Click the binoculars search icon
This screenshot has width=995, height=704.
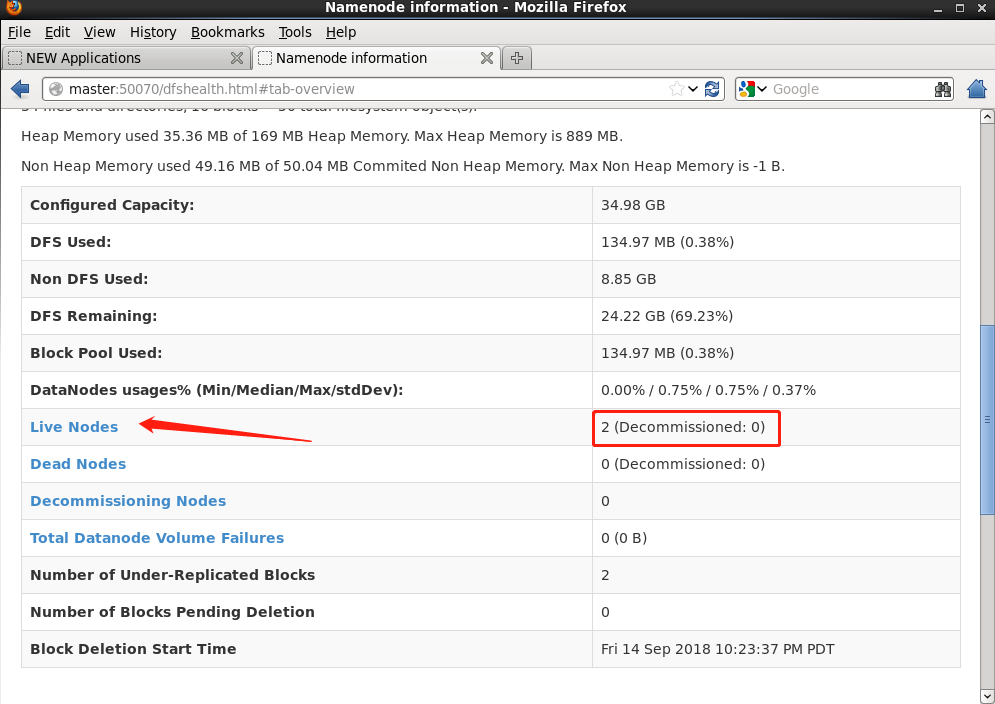(943, 90)
